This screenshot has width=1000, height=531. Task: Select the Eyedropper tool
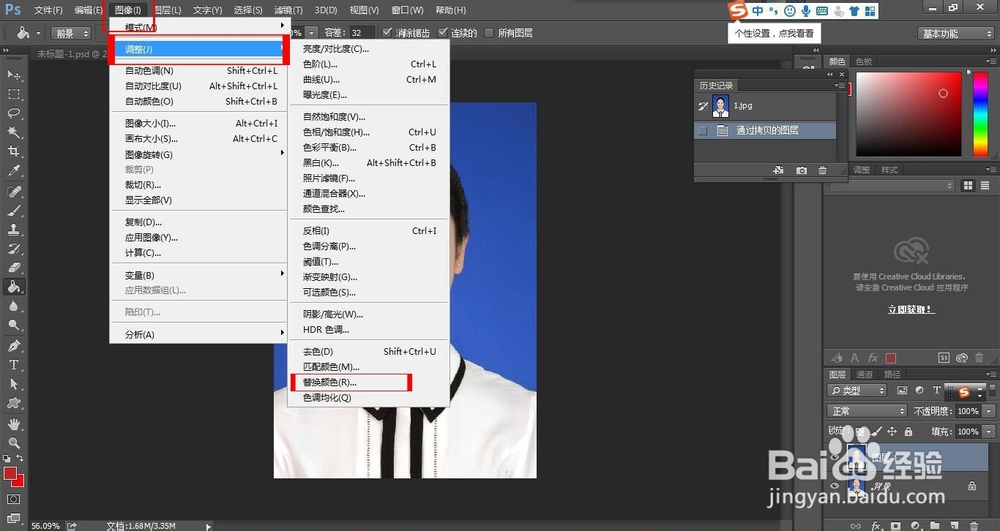click(x=14, y=171)
